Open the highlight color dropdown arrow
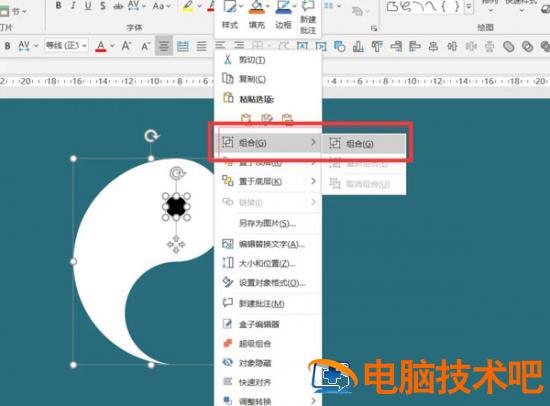Viewport: 550px width, 406px height. pos(199,6)
